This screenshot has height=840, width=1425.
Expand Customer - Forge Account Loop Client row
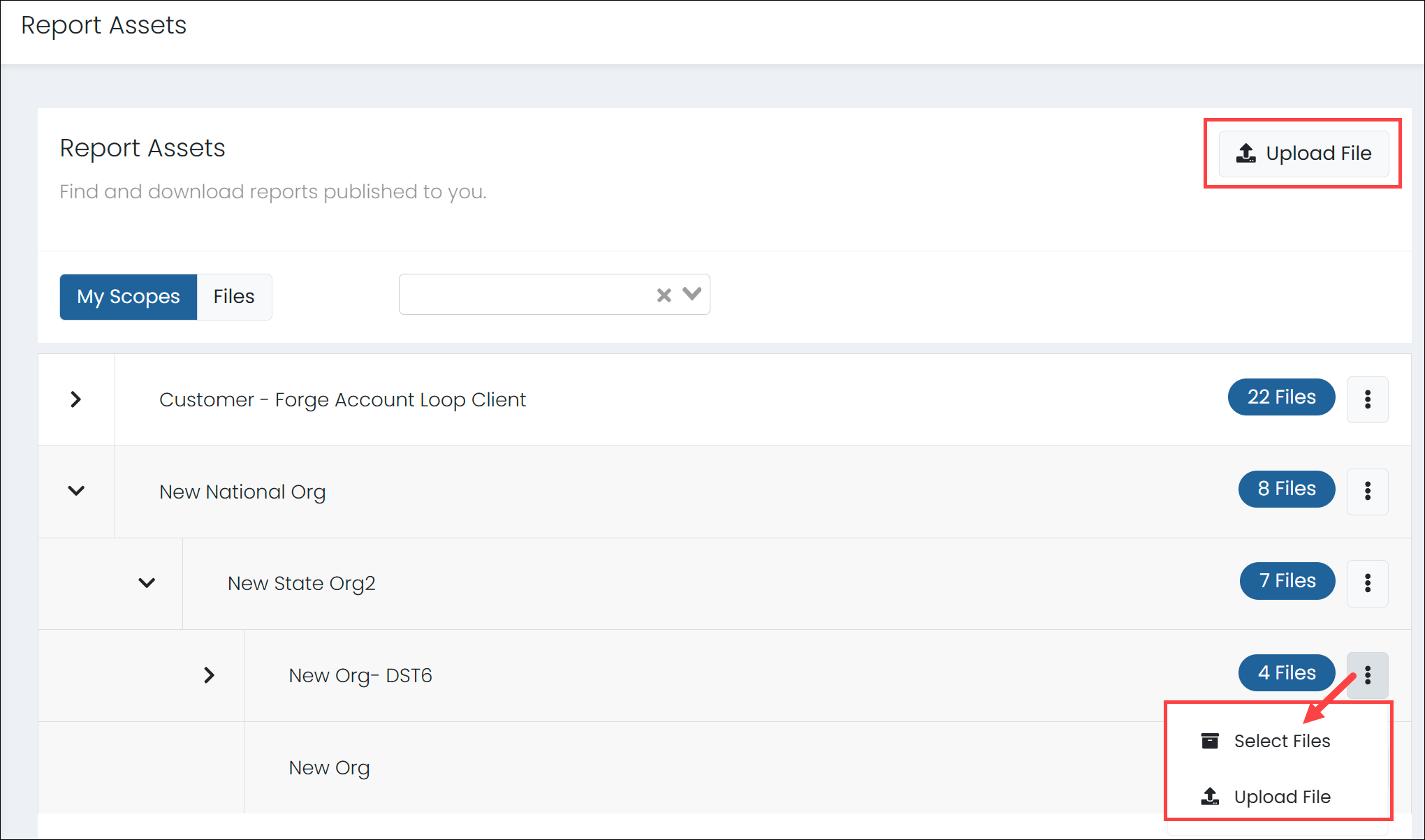coord(76,399)
